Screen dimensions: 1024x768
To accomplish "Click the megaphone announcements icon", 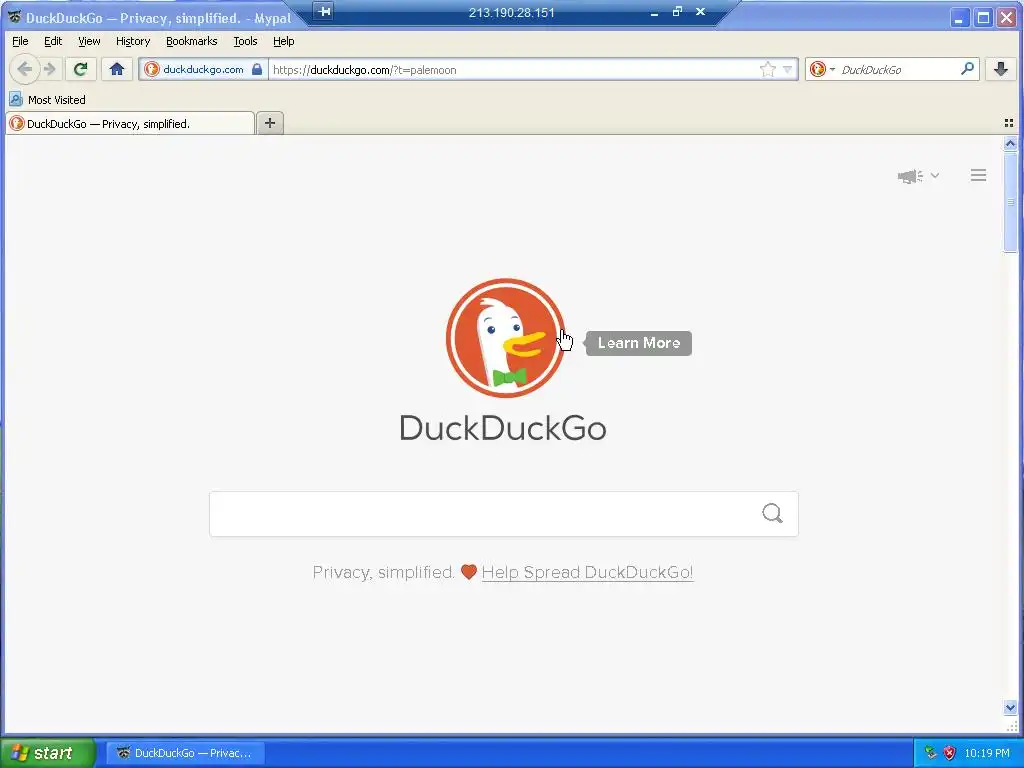I will tap(910, 176).
